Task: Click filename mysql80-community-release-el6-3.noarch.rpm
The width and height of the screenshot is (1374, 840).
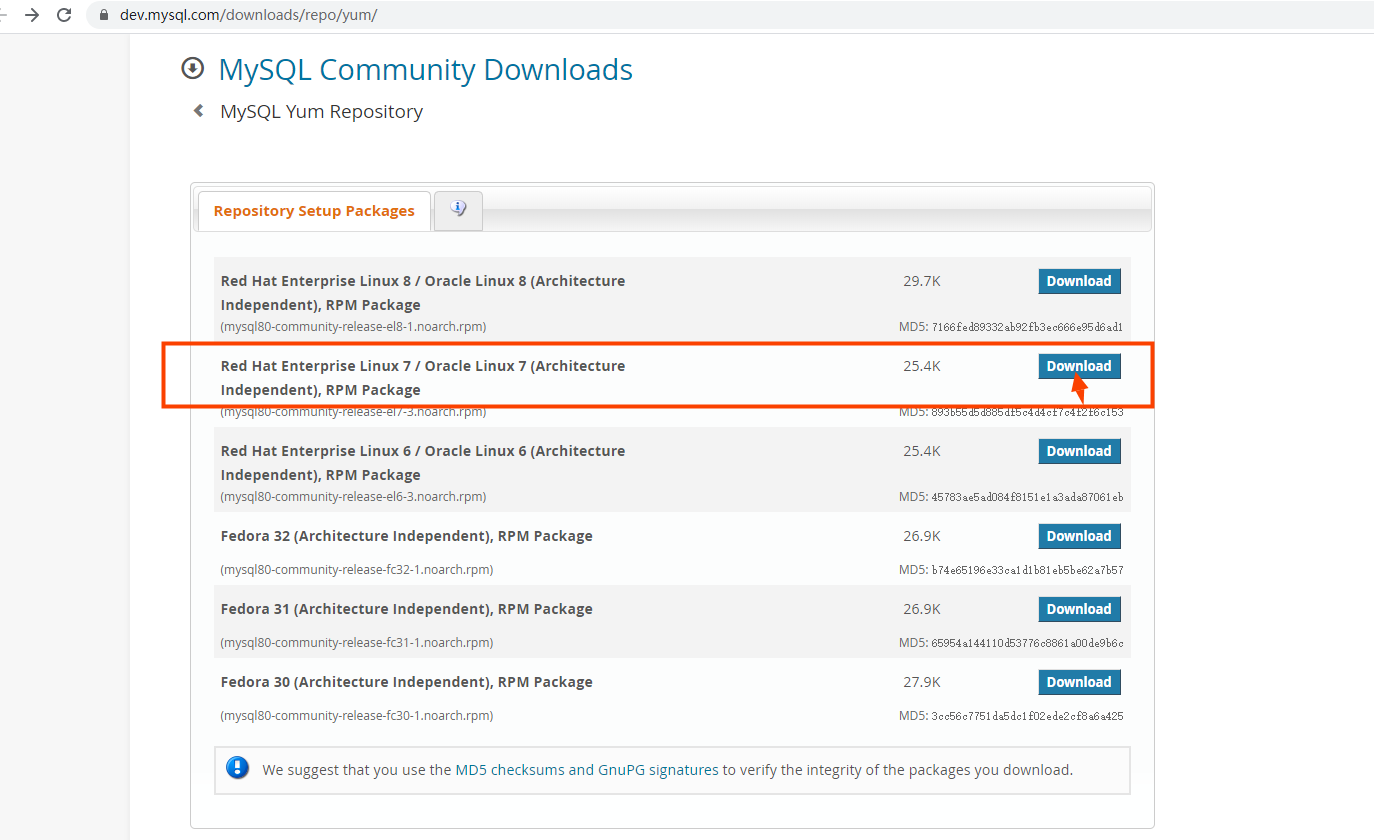Action: 354,497
